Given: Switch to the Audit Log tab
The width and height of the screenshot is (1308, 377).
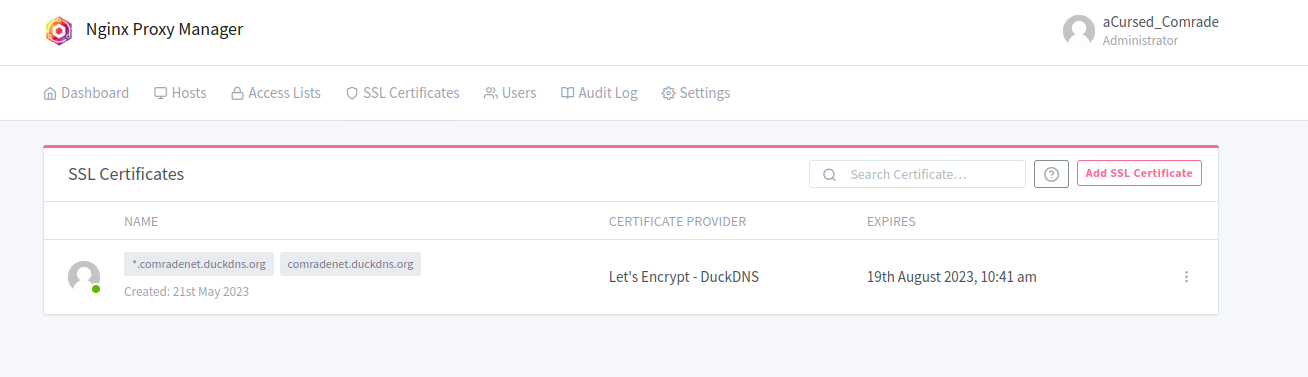Looking at the screenshot, I should tap(599, 93).
